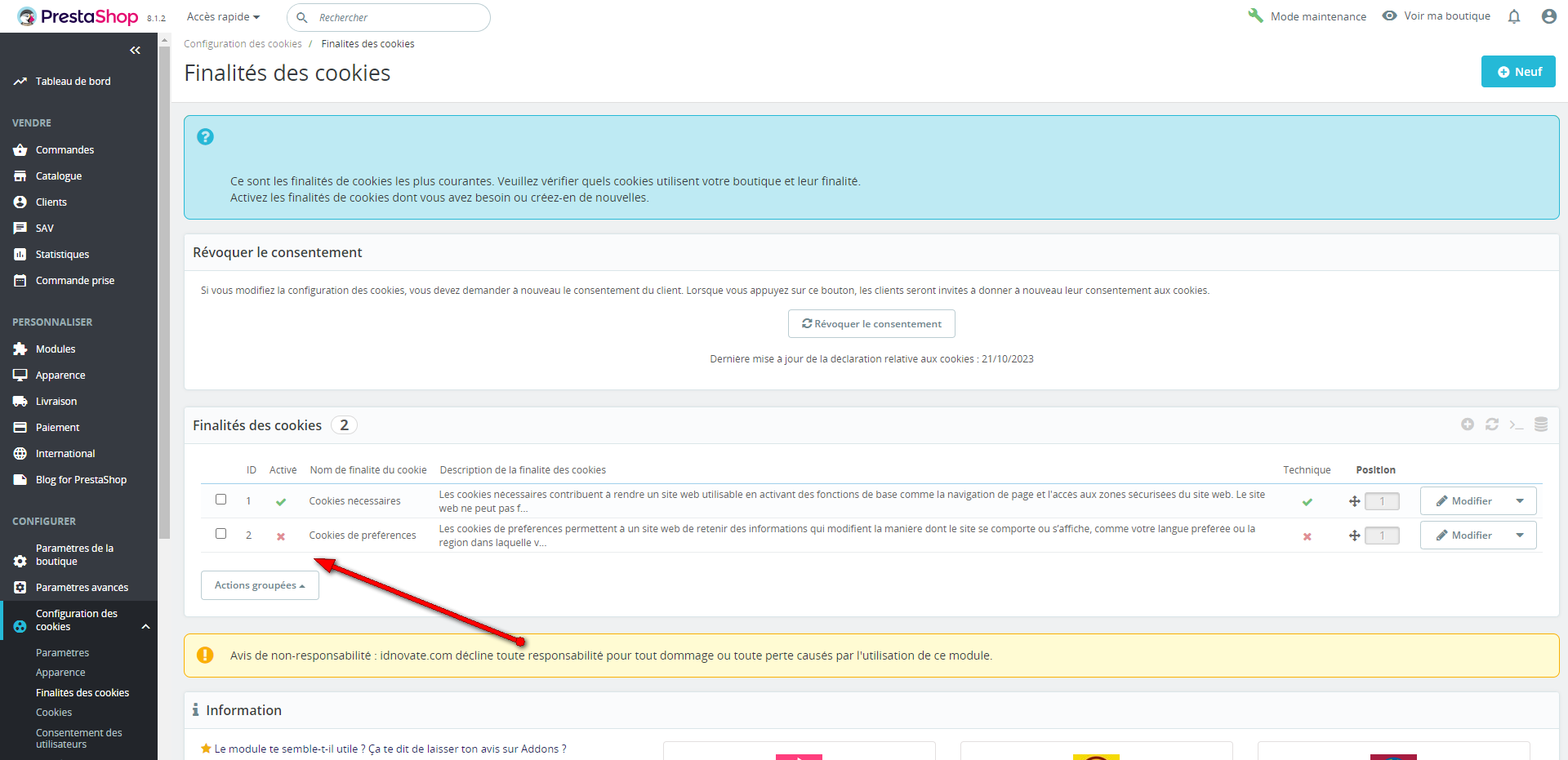Expand Modifier dropdown arrow for Cookies de preferences
The height and width of the screenshot is (760, 1568).
click(1520, 536)
